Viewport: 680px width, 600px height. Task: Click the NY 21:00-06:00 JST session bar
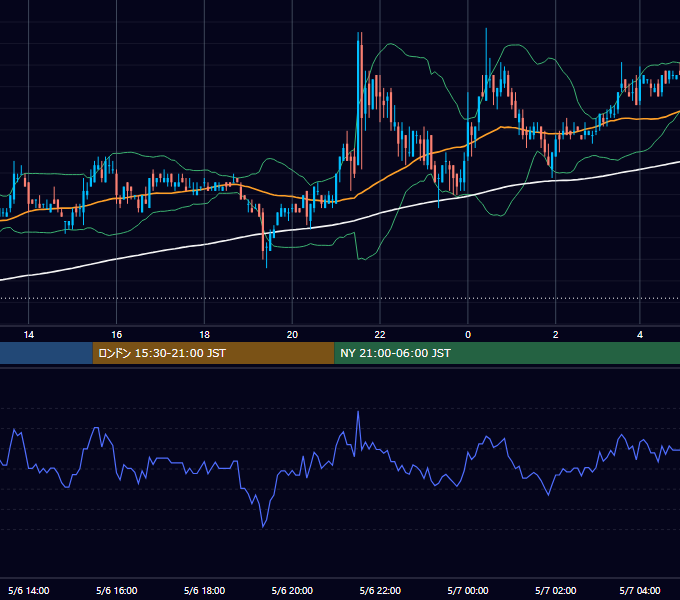tap(507, 353)
